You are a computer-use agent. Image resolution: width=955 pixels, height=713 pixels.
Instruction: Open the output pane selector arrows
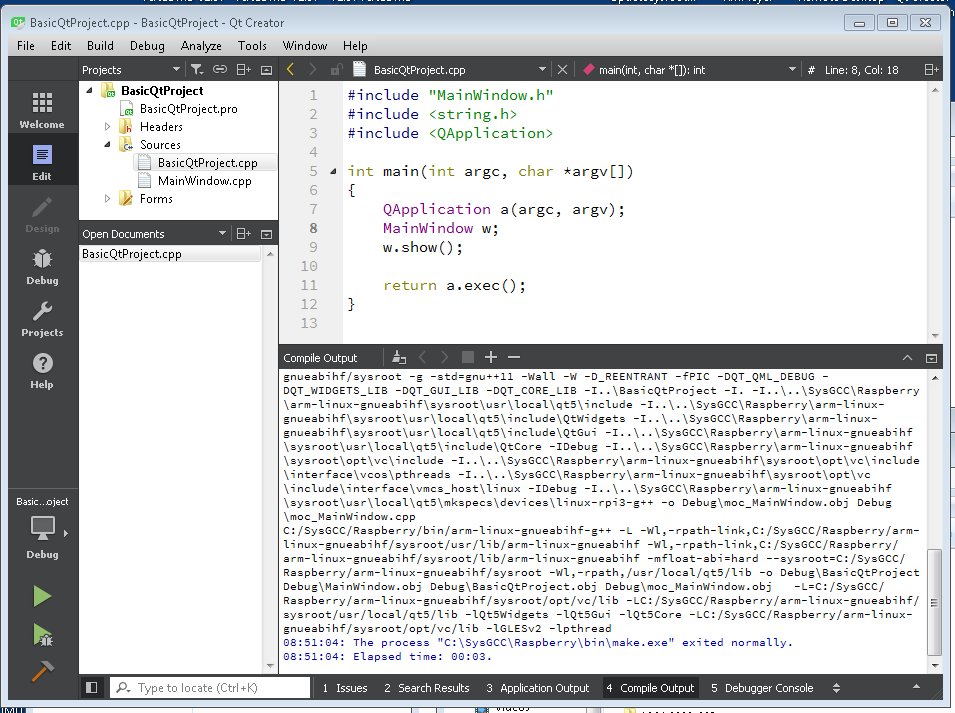tap(836, 687)
